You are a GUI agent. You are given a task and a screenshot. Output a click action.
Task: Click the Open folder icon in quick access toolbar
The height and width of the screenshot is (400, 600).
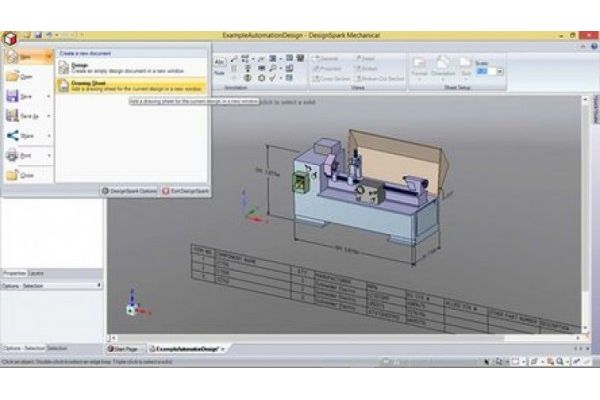(x=27, y=35)
